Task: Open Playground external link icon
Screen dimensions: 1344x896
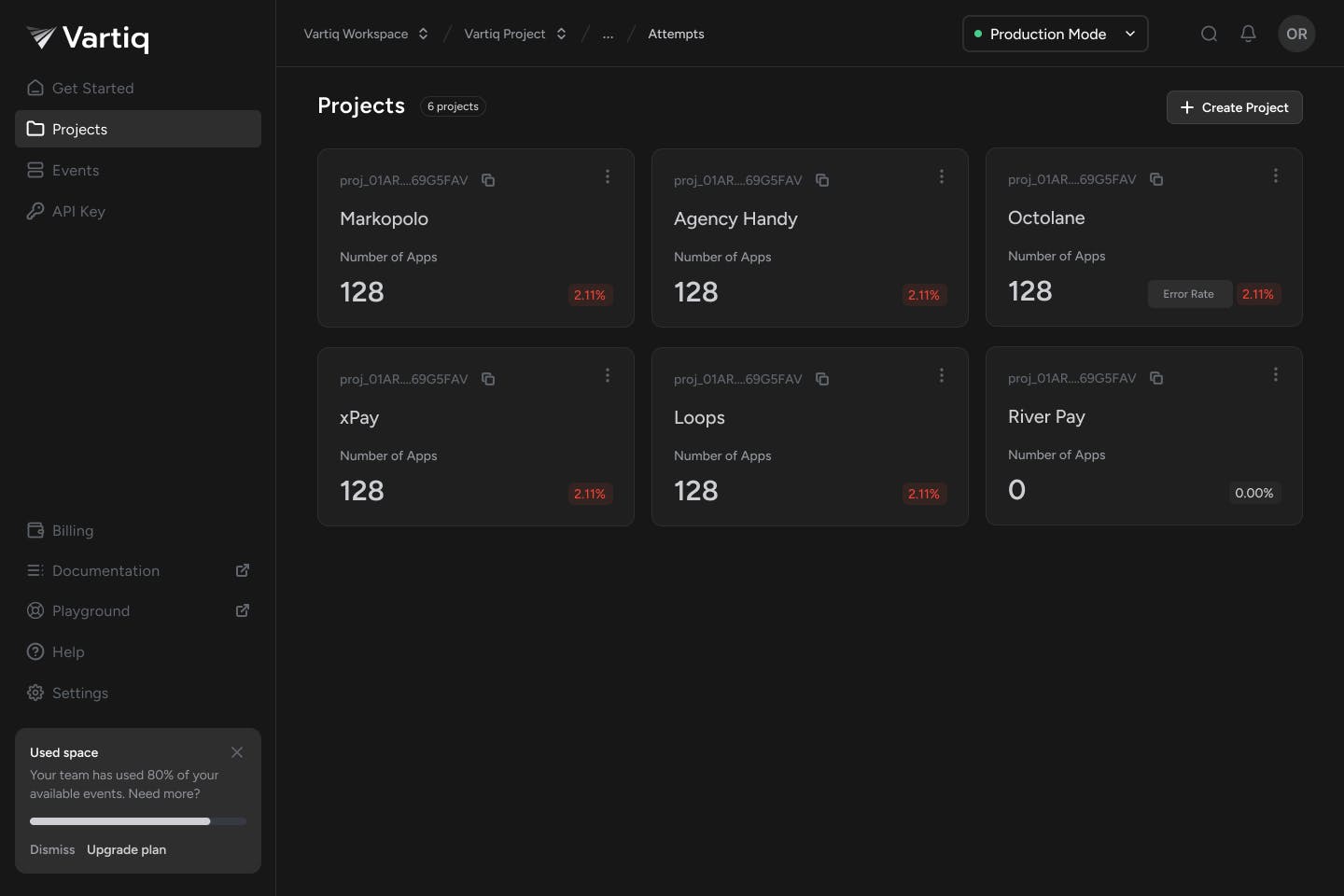Action: (243, 610)
